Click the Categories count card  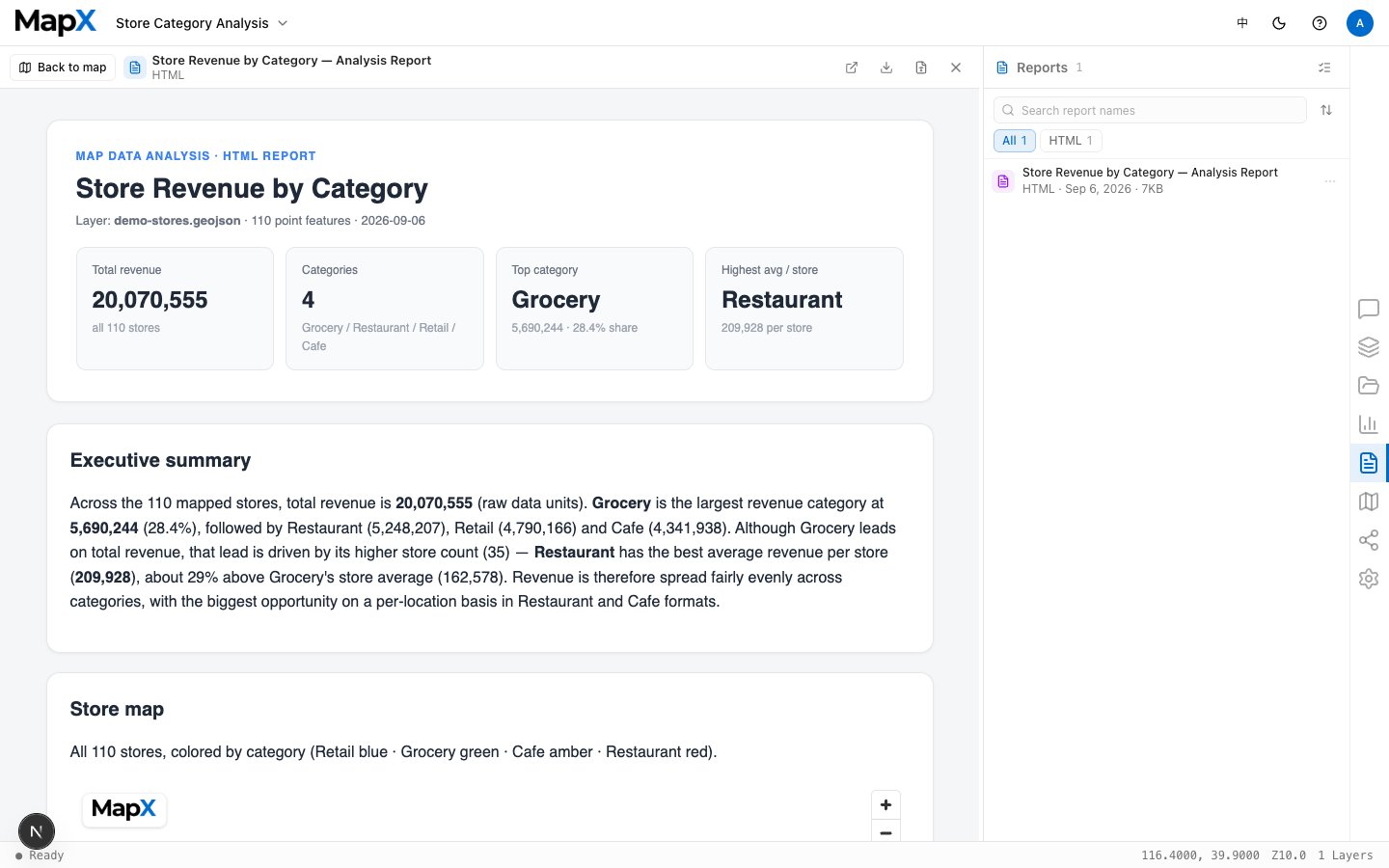385,309
